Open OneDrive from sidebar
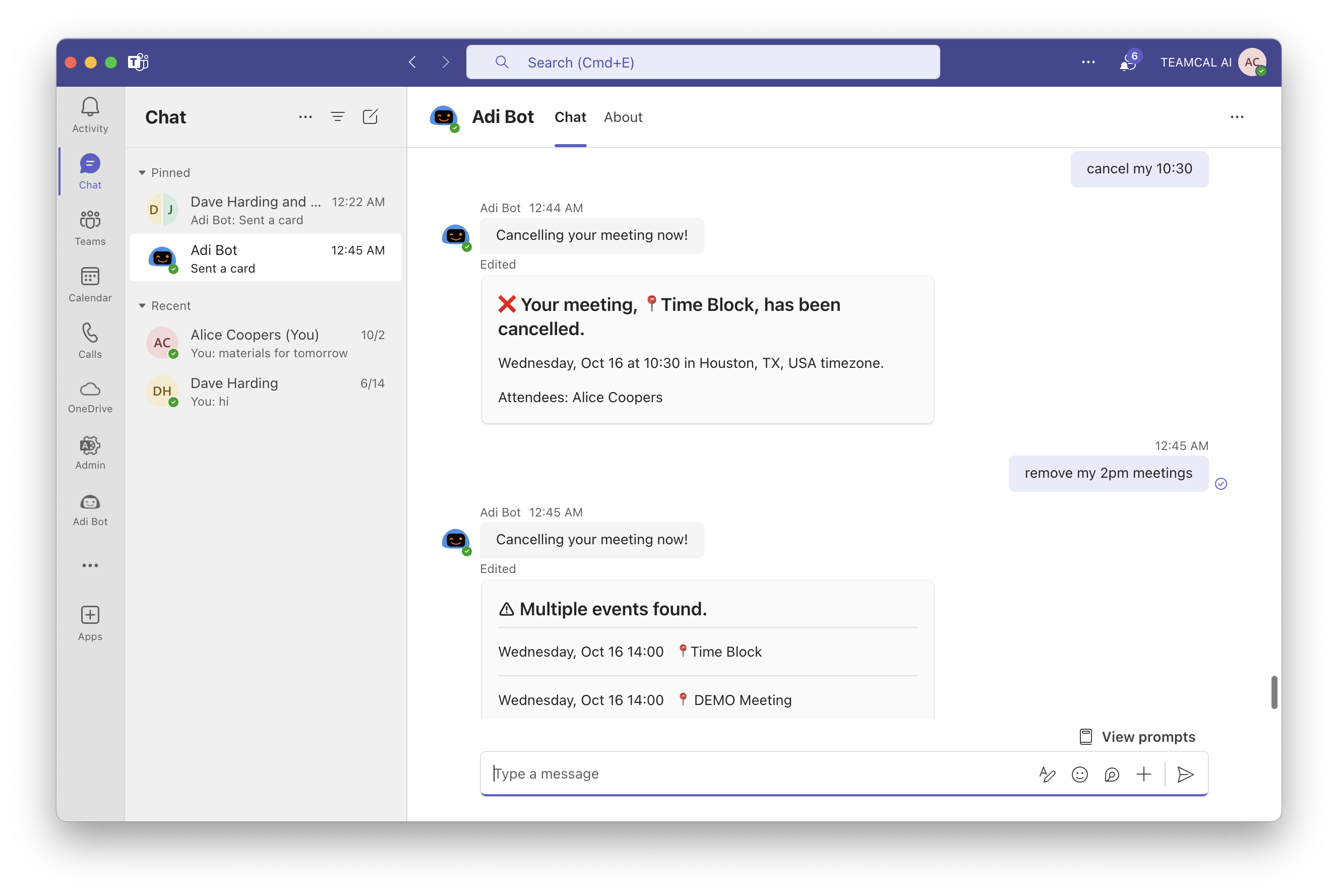 [x=90, y=397]
